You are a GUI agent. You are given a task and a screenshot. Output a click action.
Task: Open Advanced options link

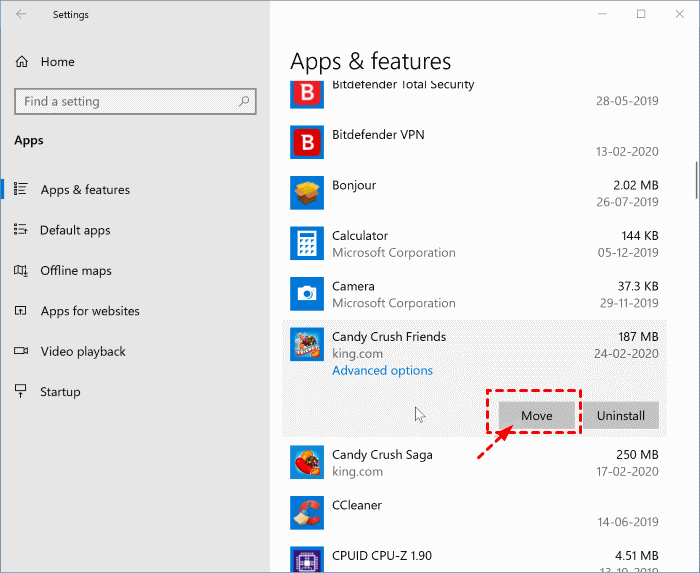click(382, 370)
